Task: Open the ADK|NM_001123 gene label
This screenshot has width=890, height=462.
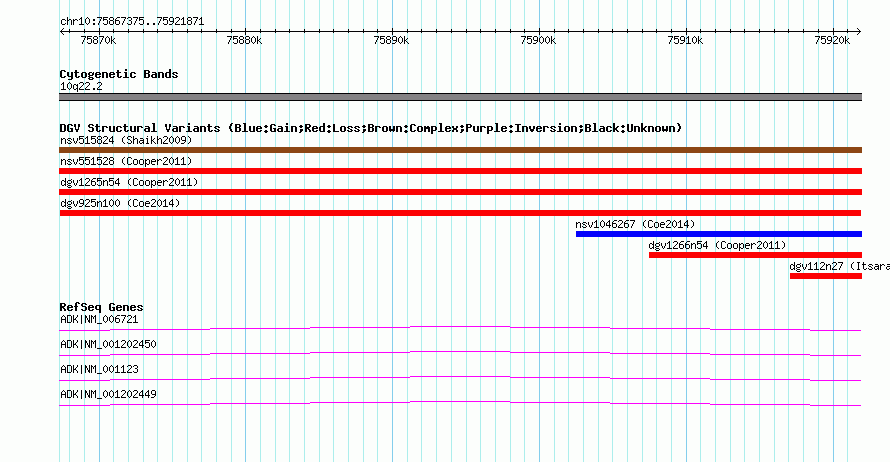Action: [x=99, y=369]
